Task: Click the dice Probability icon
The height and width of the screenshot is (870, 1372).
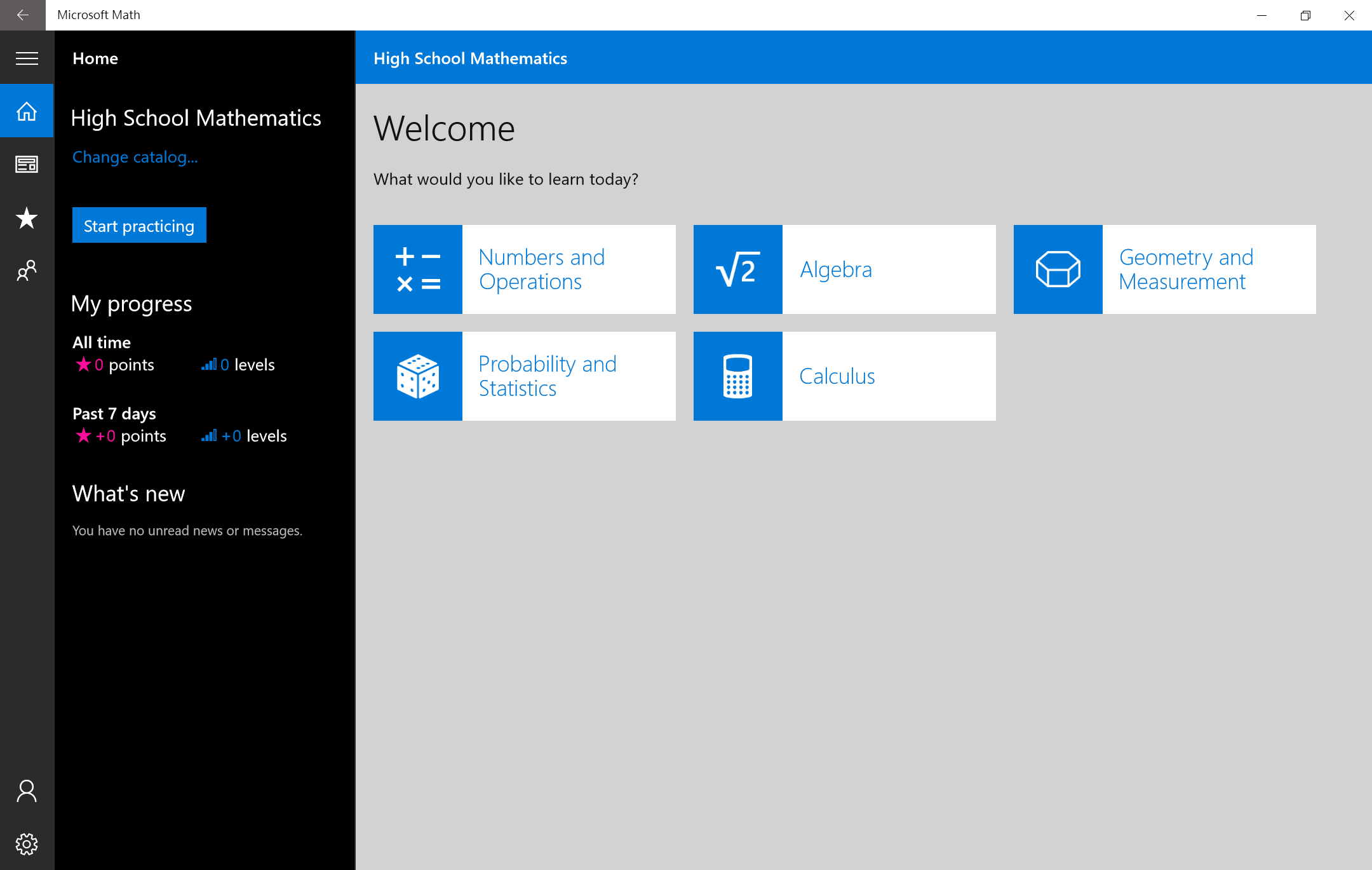Action: pyautogui.click(x=418, y=376)
